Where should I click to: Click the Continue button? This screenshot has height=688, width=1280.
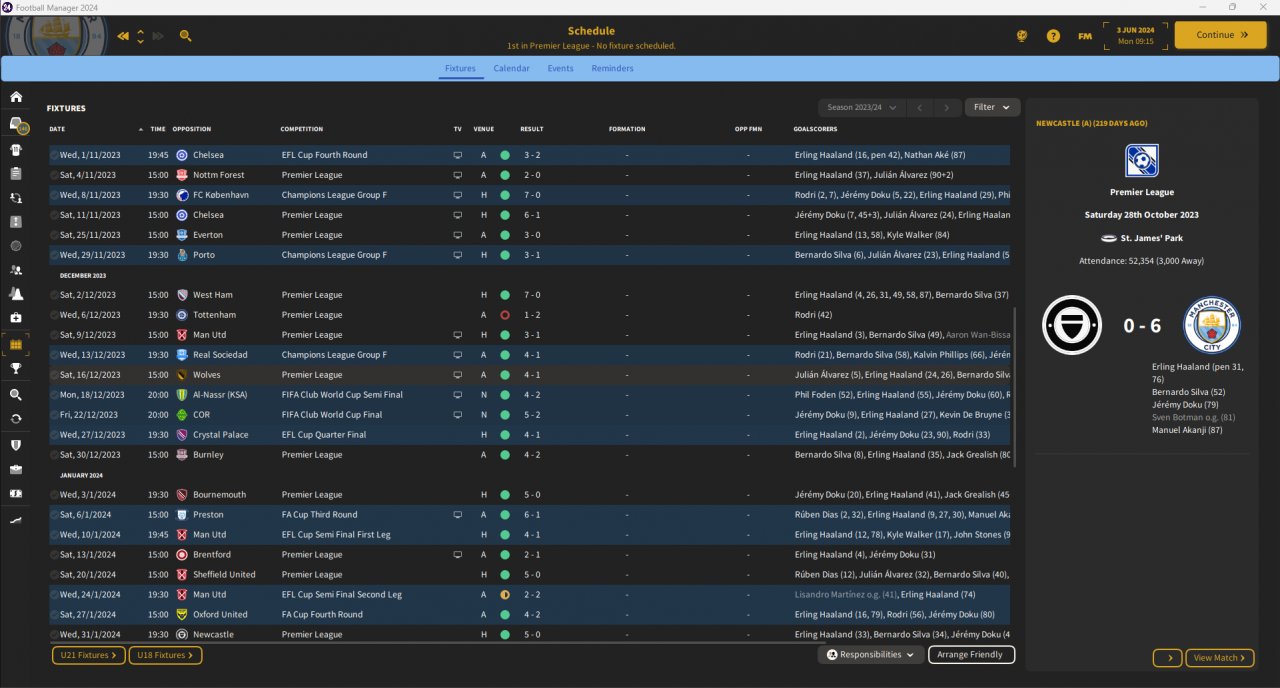(x=1221, y=35)
